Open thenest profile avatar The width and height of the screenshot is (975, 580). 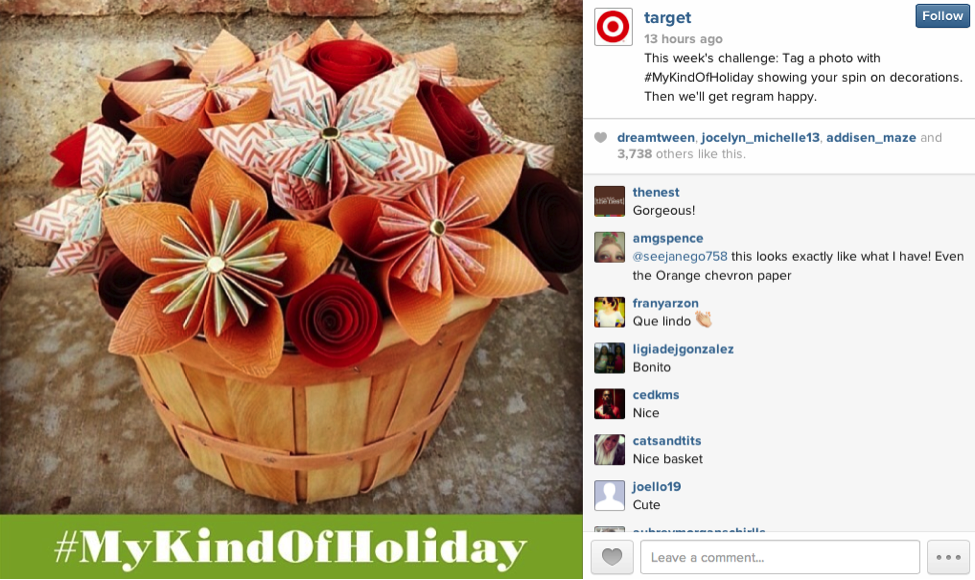click(609, 201)
